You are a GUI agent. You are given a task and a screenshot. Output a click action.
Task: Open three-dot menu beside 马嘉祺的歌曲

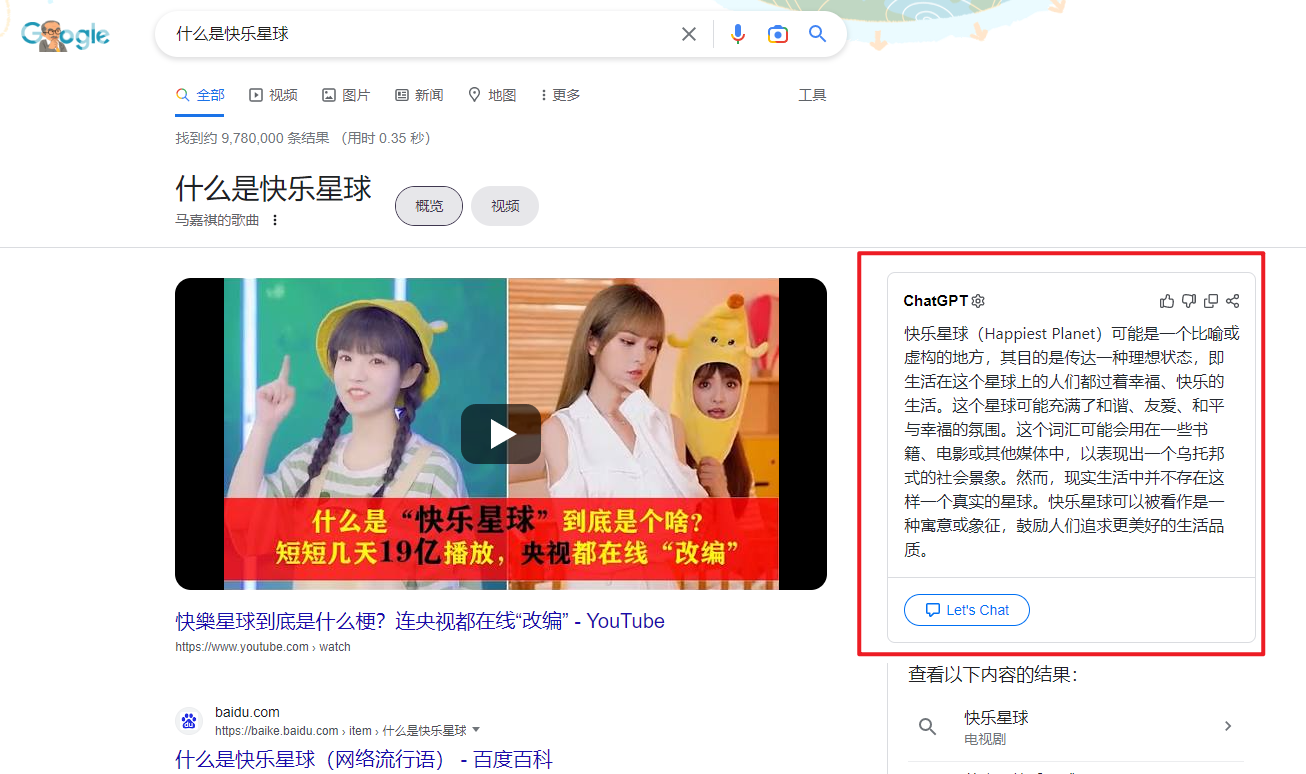click(x=275, y=220)
